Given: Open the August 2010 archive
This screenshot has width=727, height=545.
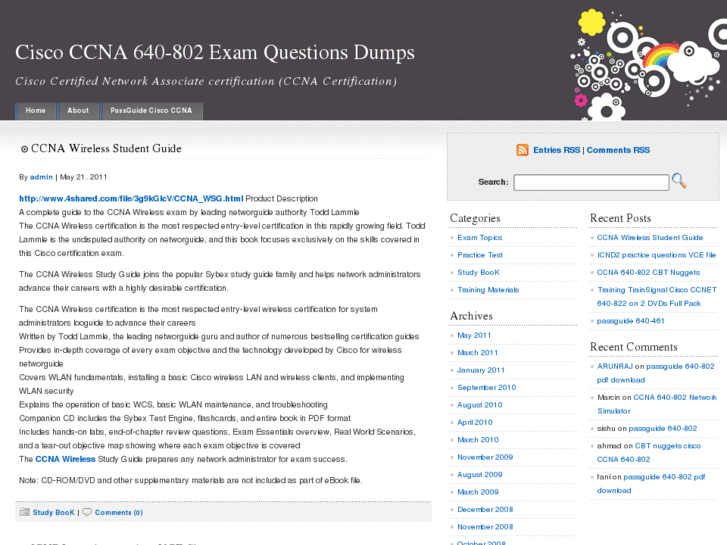Looking at the screenshot, I should tap(480, 405).
